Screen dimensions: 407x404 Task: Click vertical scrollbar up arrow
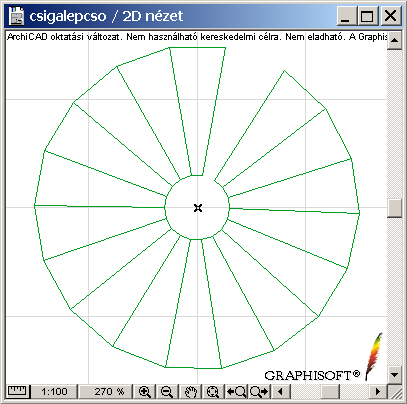point(394,40)
